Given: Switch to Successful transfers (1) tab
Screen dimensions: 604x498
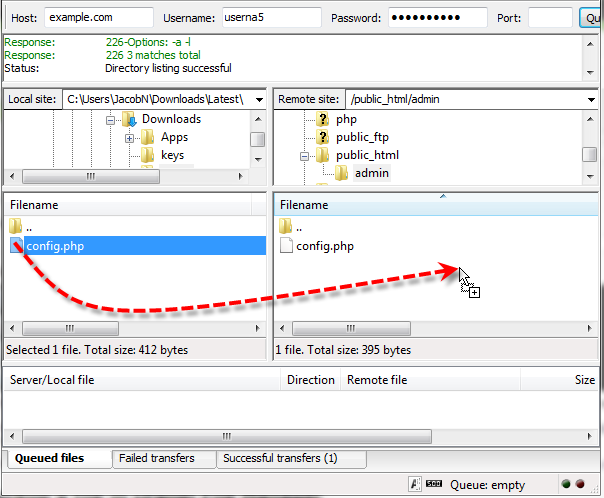Looking at the screenshot, I should (292, 459).
